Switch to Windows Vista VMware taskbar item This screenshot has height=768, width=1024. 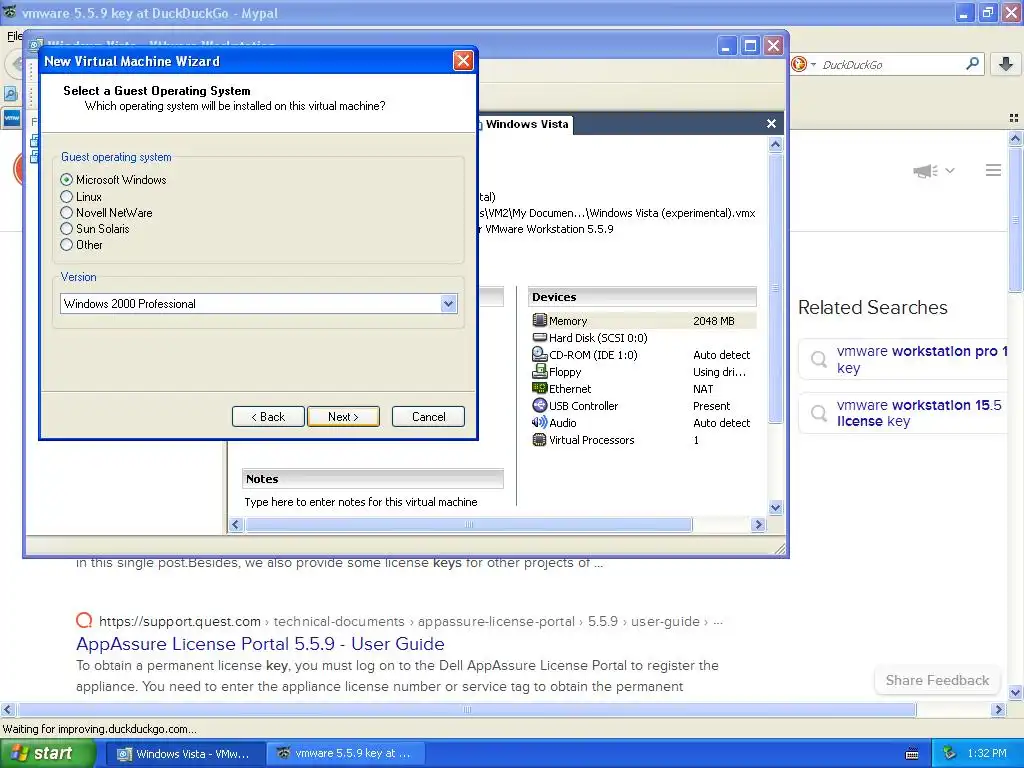click(x=185, y=754)
